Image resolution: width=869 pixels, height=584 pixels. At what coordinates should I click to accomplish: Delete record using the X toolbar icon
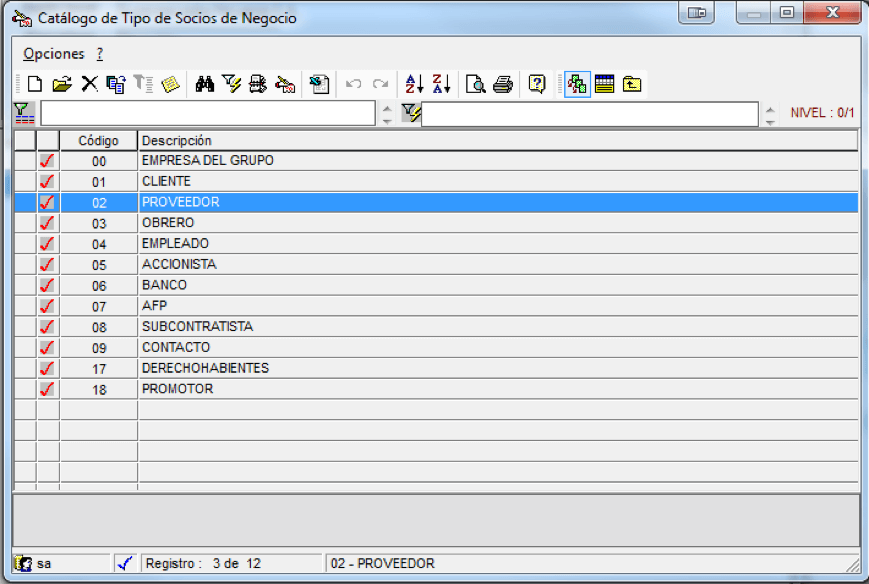coord(89,84)
